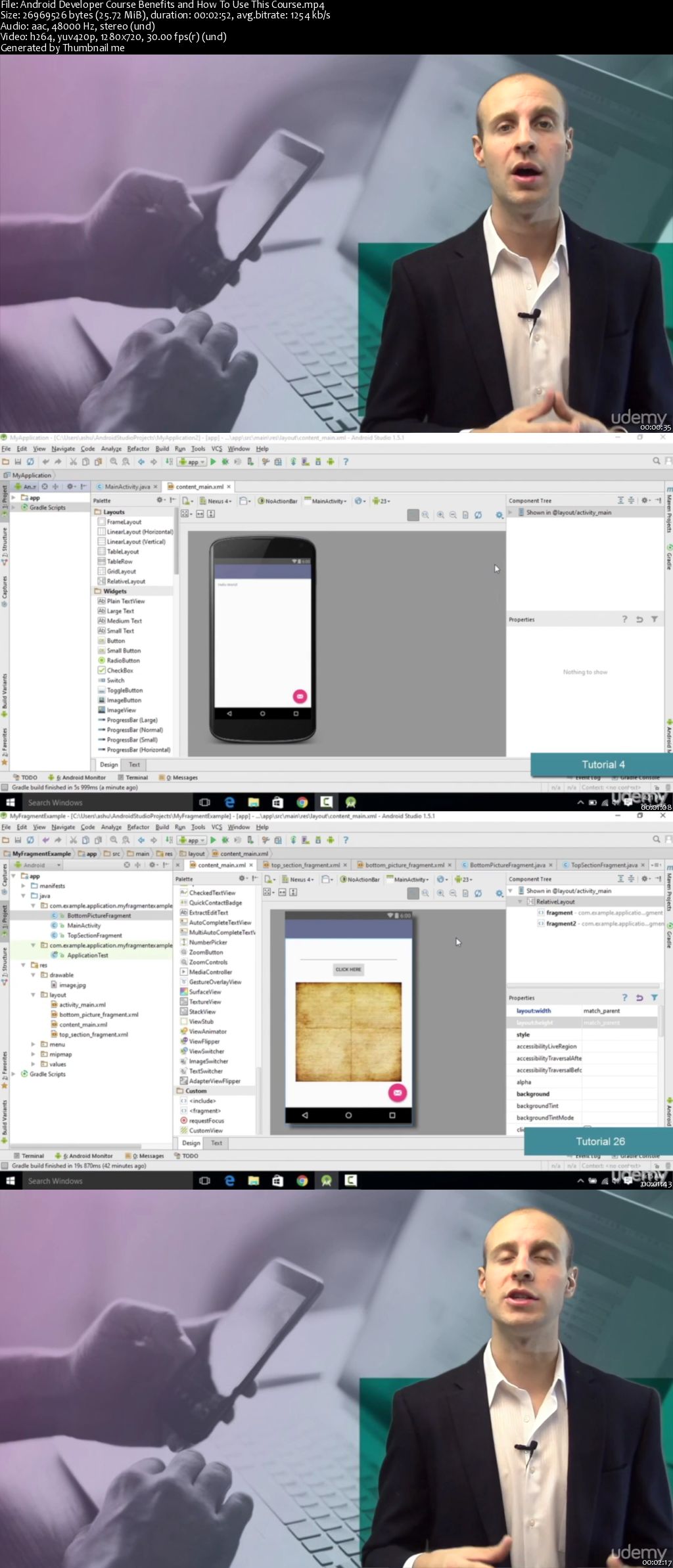
Task: Open NoActionBar theme dropdown in MyFragmentExample editor
Action: point(360,880)
